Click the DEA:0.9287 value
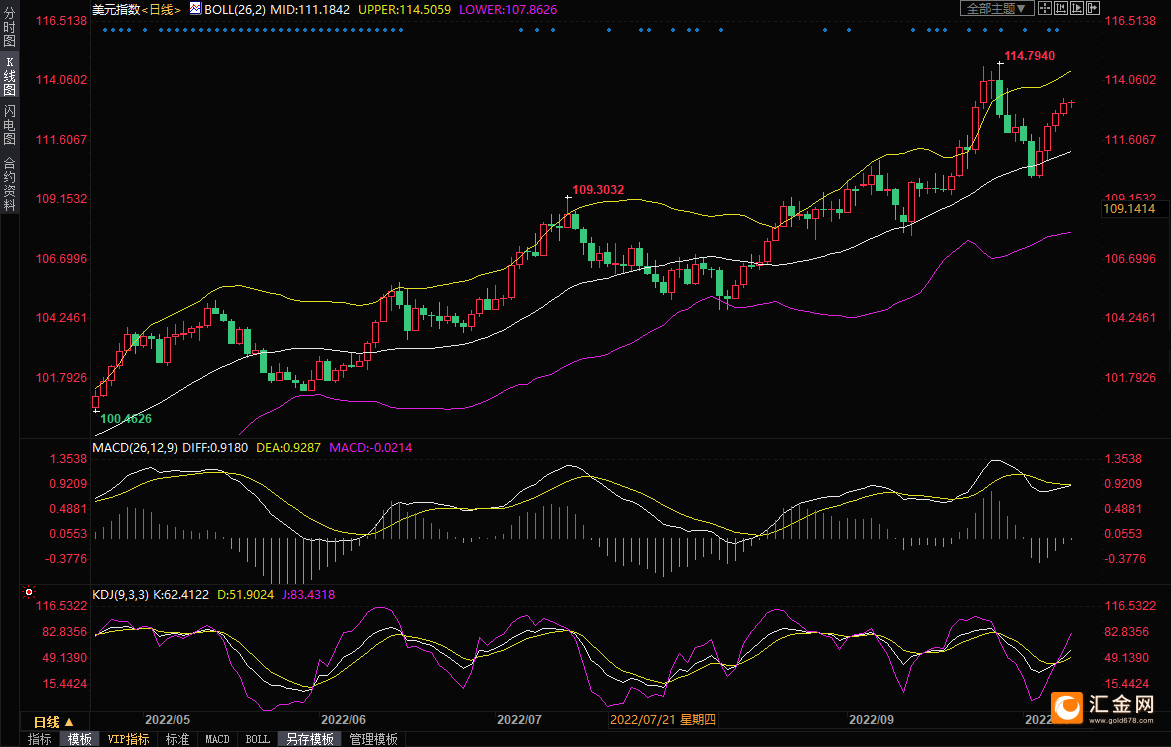 (288, 447)
